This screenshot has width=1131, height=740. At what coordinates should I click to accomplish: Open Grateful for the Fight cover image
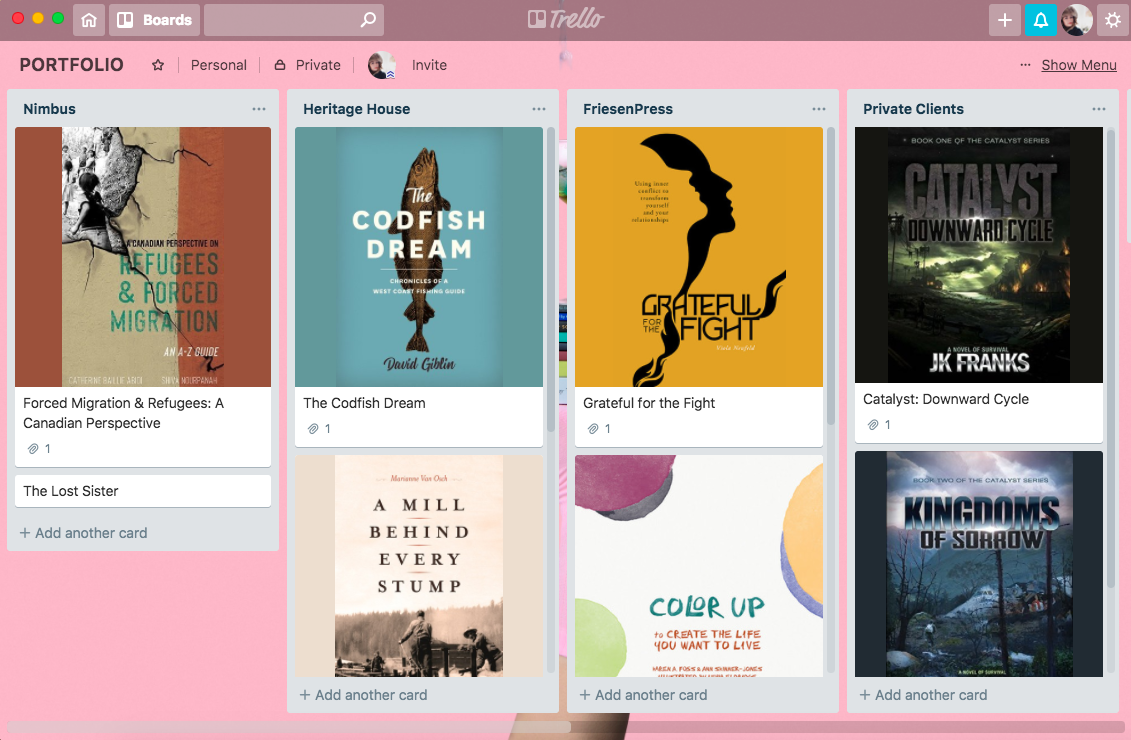[699, 257]
